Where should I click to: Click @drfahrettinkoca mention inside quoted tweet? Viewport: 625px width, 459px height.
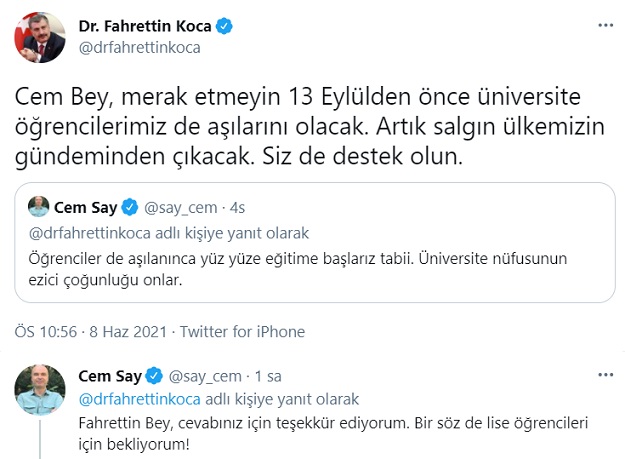[95, 233]
